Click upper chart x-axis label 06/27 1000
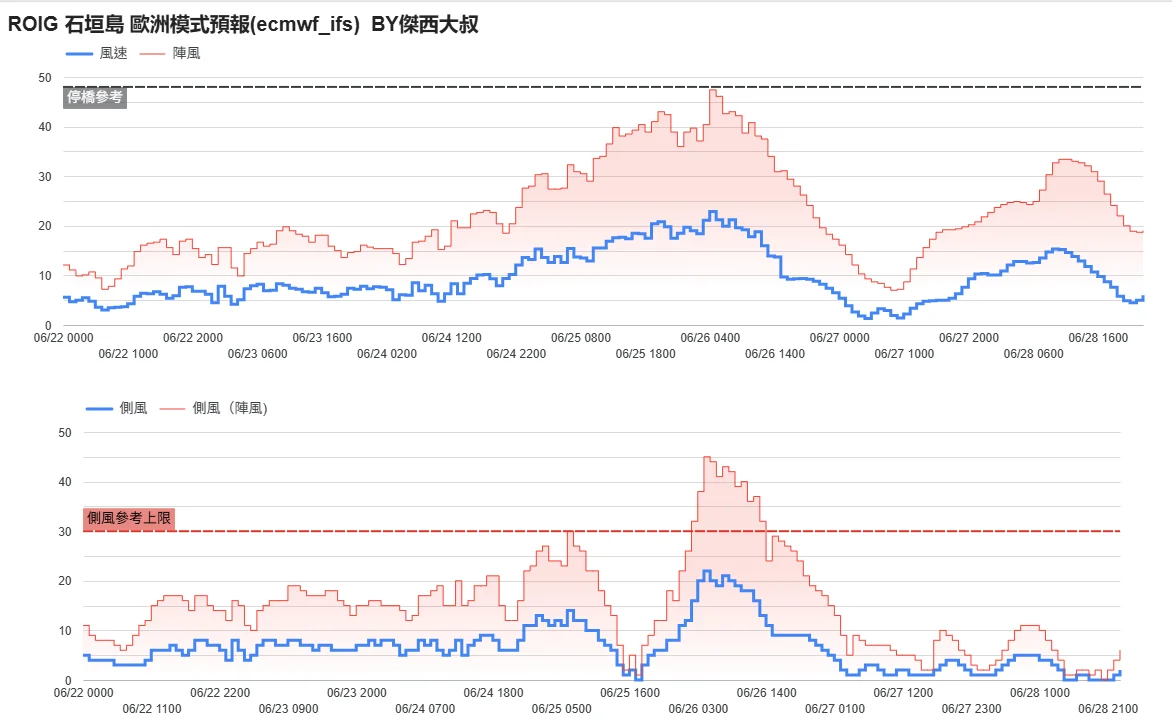This screenshot has height=724, width=1172. [x=904, y=353]
